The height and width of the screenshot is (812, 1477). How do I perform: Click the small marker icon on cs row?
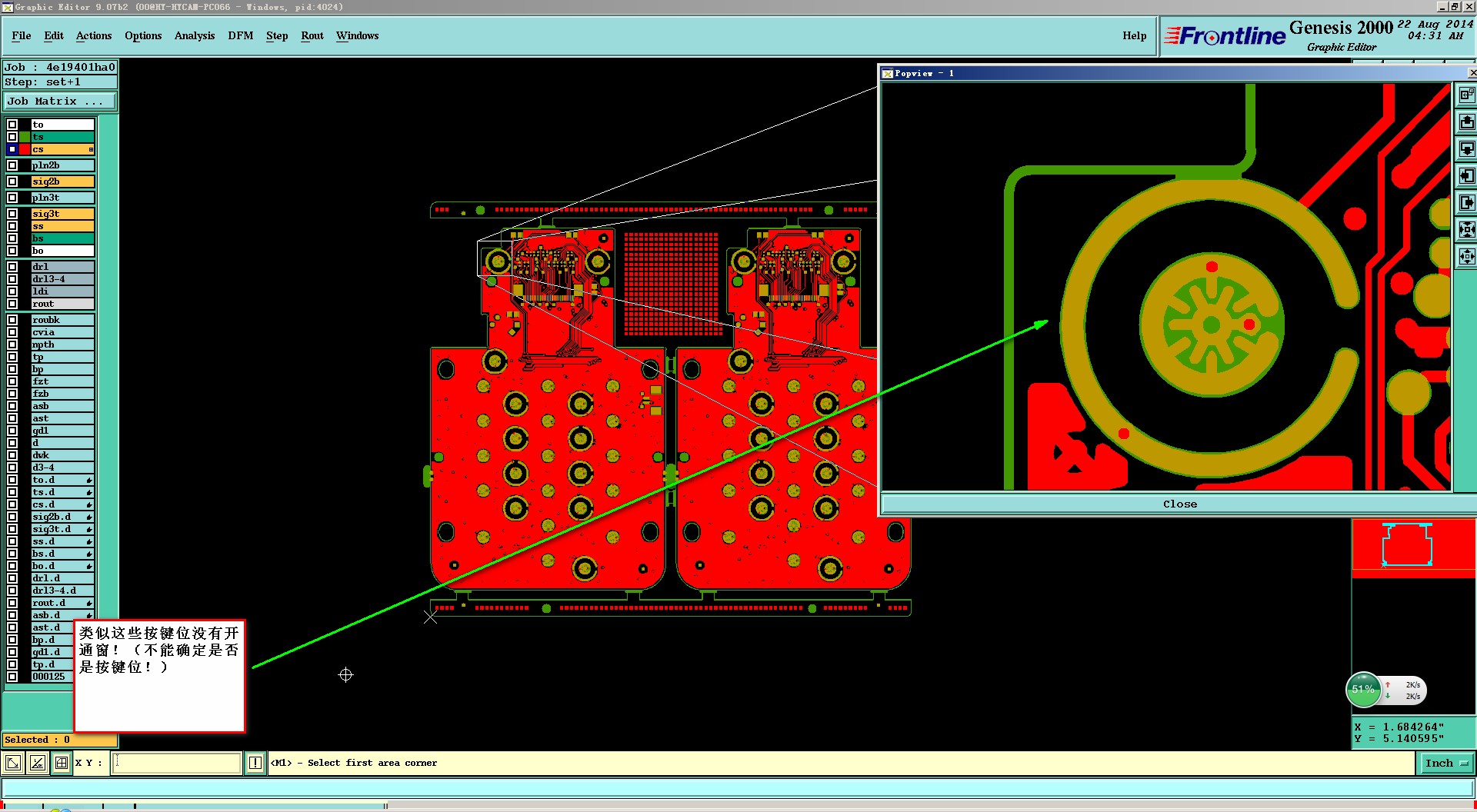coord(91,149)
